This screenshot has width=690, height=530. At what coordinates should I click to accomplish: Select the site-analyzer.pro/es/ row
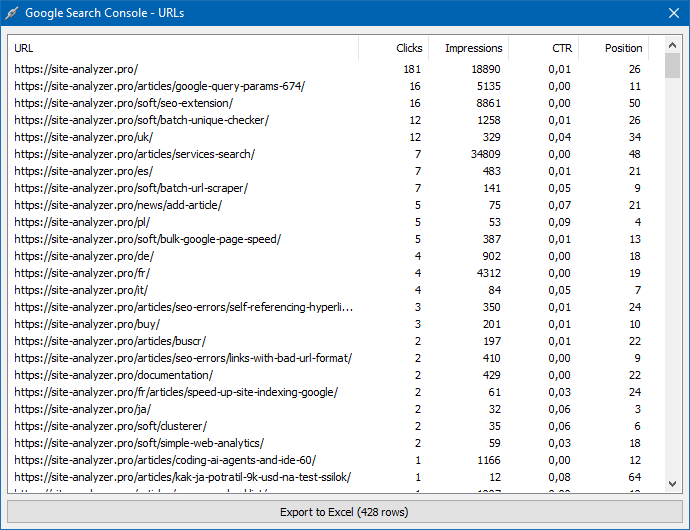pyautogui.click(x=327, y=171)
